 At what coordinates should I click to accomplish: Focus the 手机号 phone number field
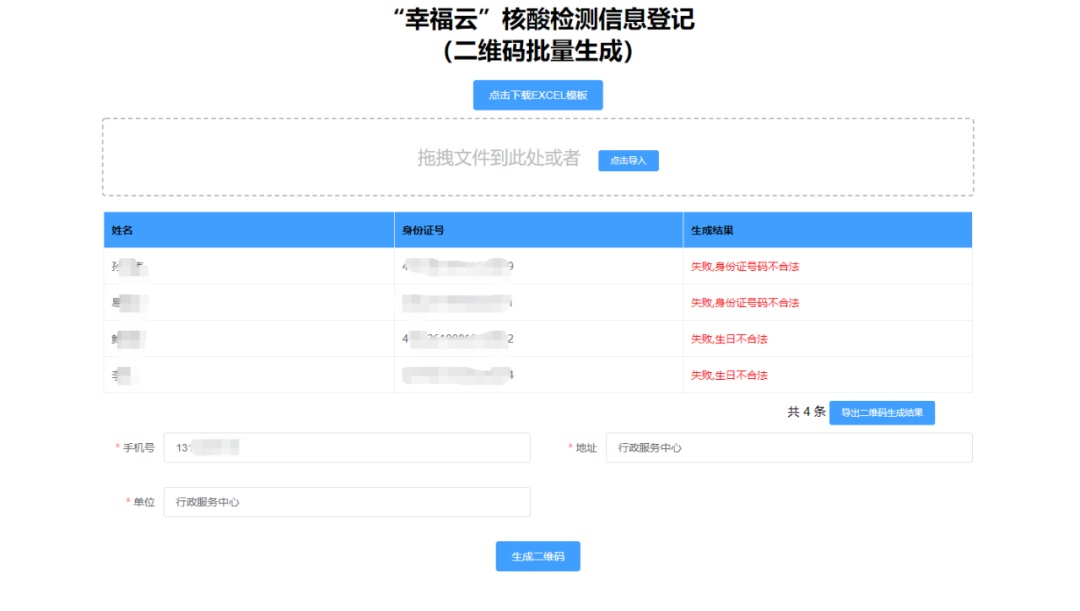coord(346,448)
